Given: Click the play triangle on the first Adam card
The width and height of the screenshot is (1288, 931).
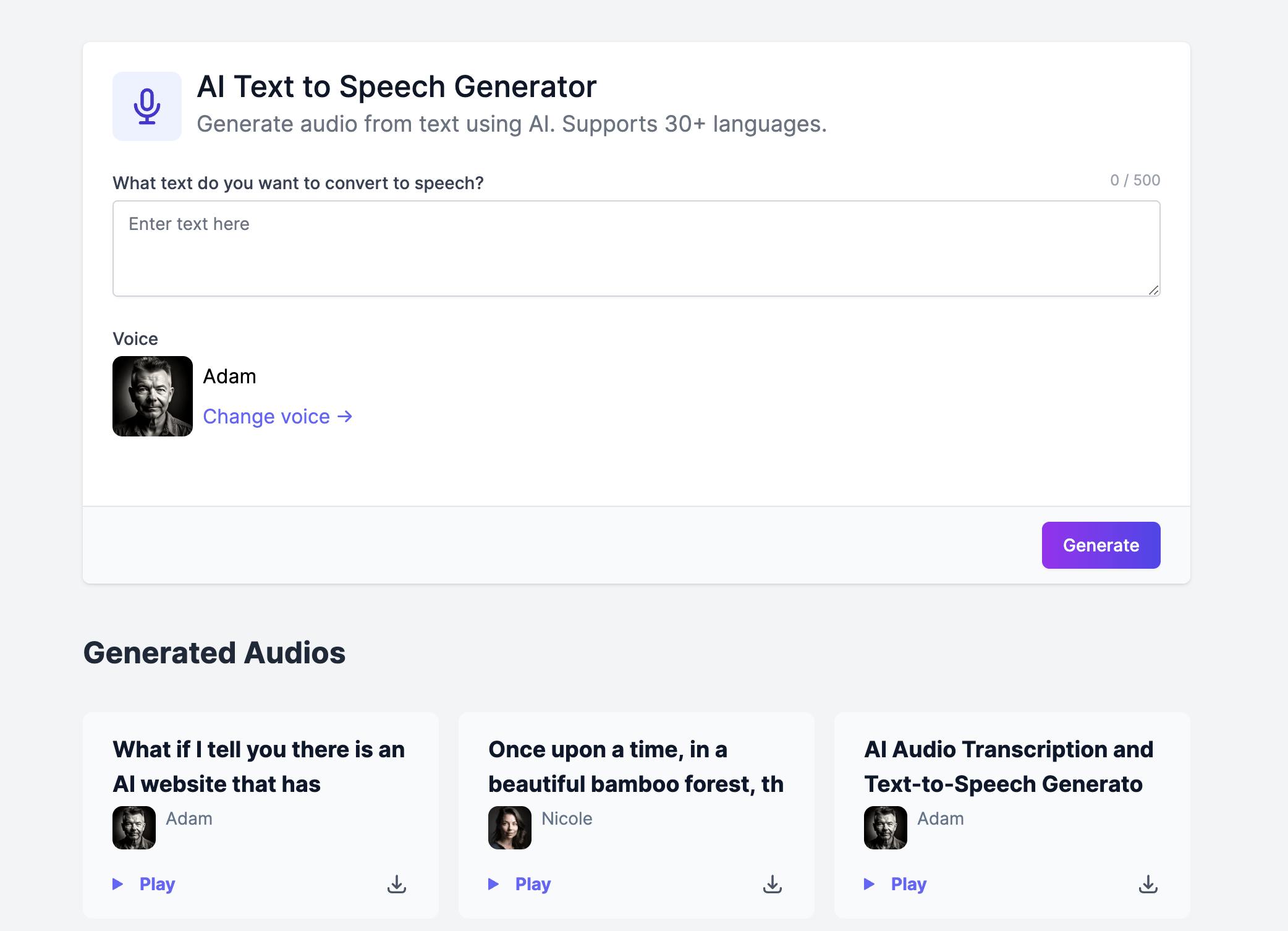Looking at the screenshot, I should [x=118, y=884].
